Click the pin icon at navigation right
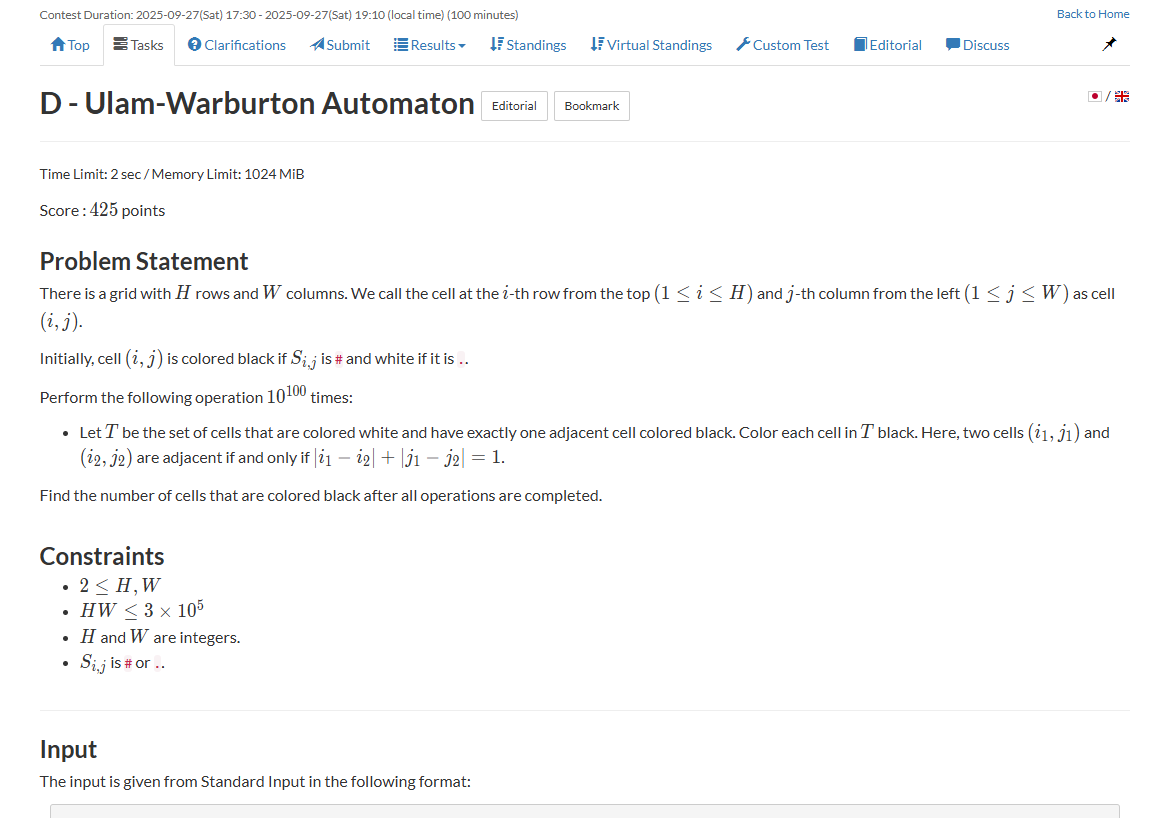The height and width of the screenshot is (818, 1170). pyautogui.click(x=1110, y=44)
